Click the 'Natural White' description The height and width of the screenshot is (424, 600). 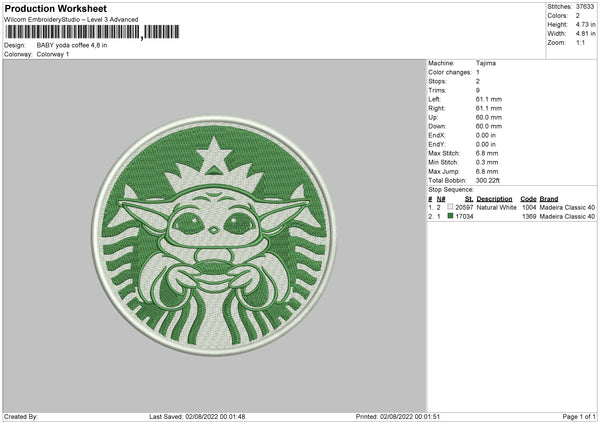pyautogui.click(x=496, y=207)
